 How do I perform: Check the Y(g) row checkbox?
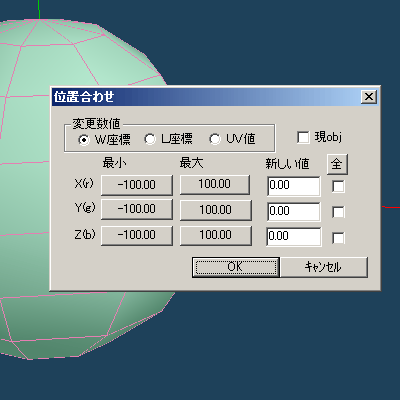pos(338,212)
